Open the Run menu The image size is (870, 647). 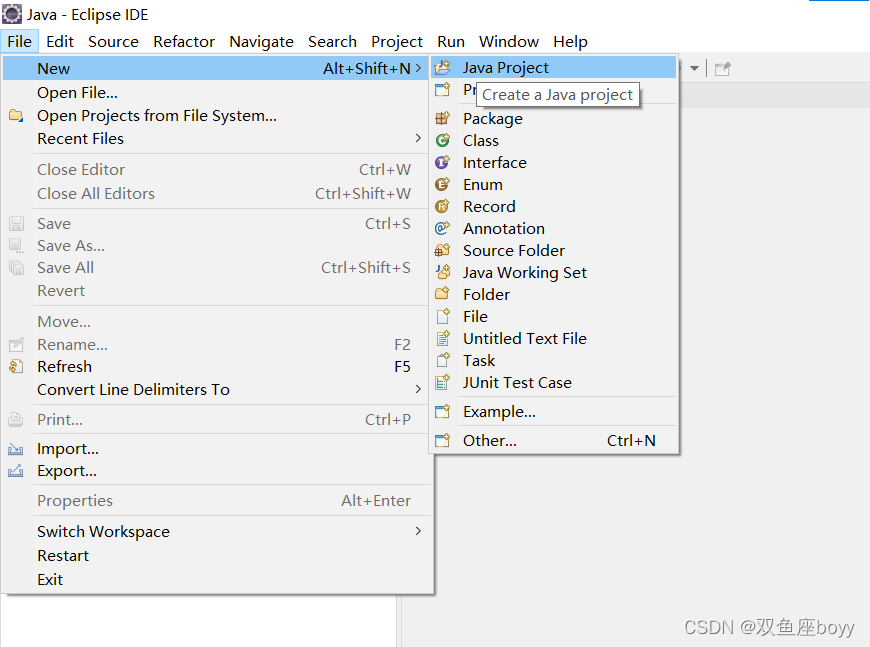[451, 42]
